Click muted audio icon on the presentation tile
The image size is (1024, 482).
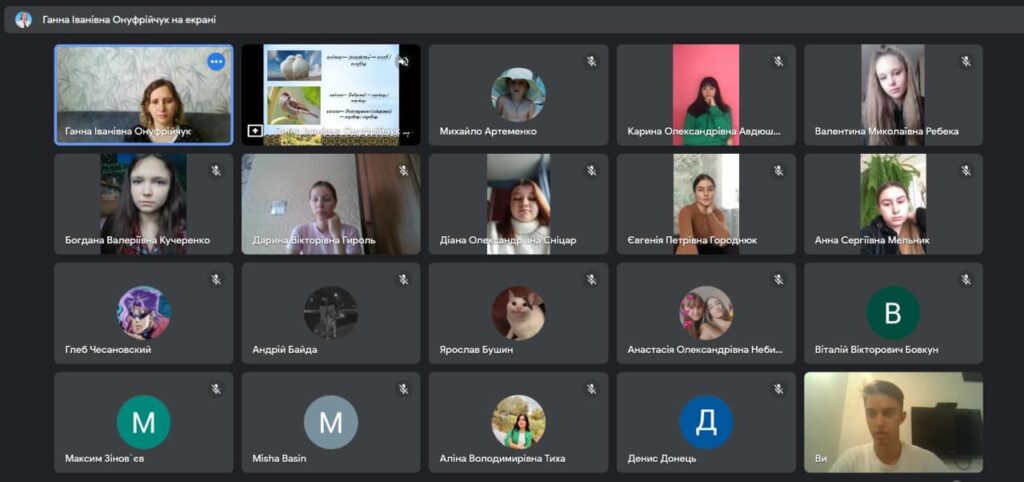point(403,62)
